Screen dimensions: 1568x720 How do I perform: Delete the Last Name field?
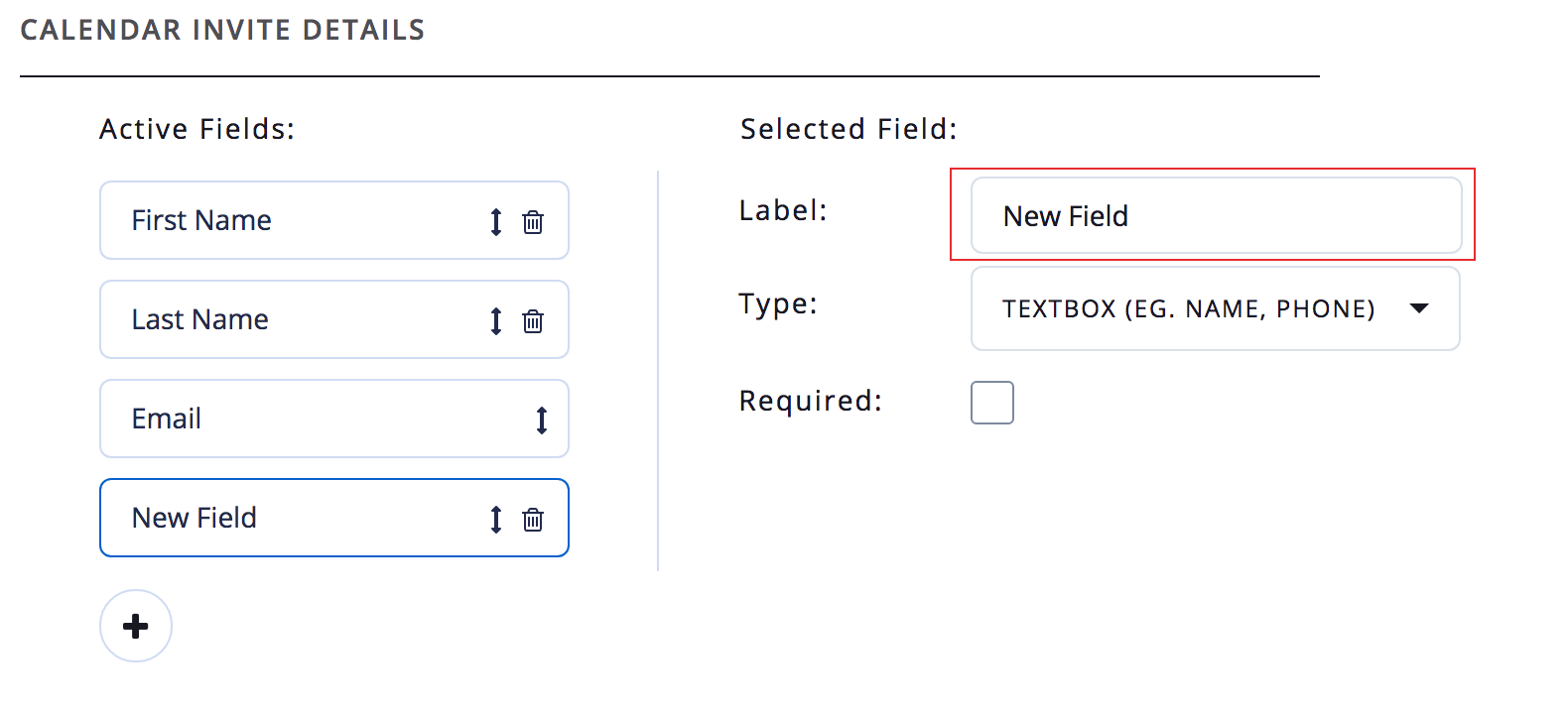pyautogui.click(x=533, y=321)
